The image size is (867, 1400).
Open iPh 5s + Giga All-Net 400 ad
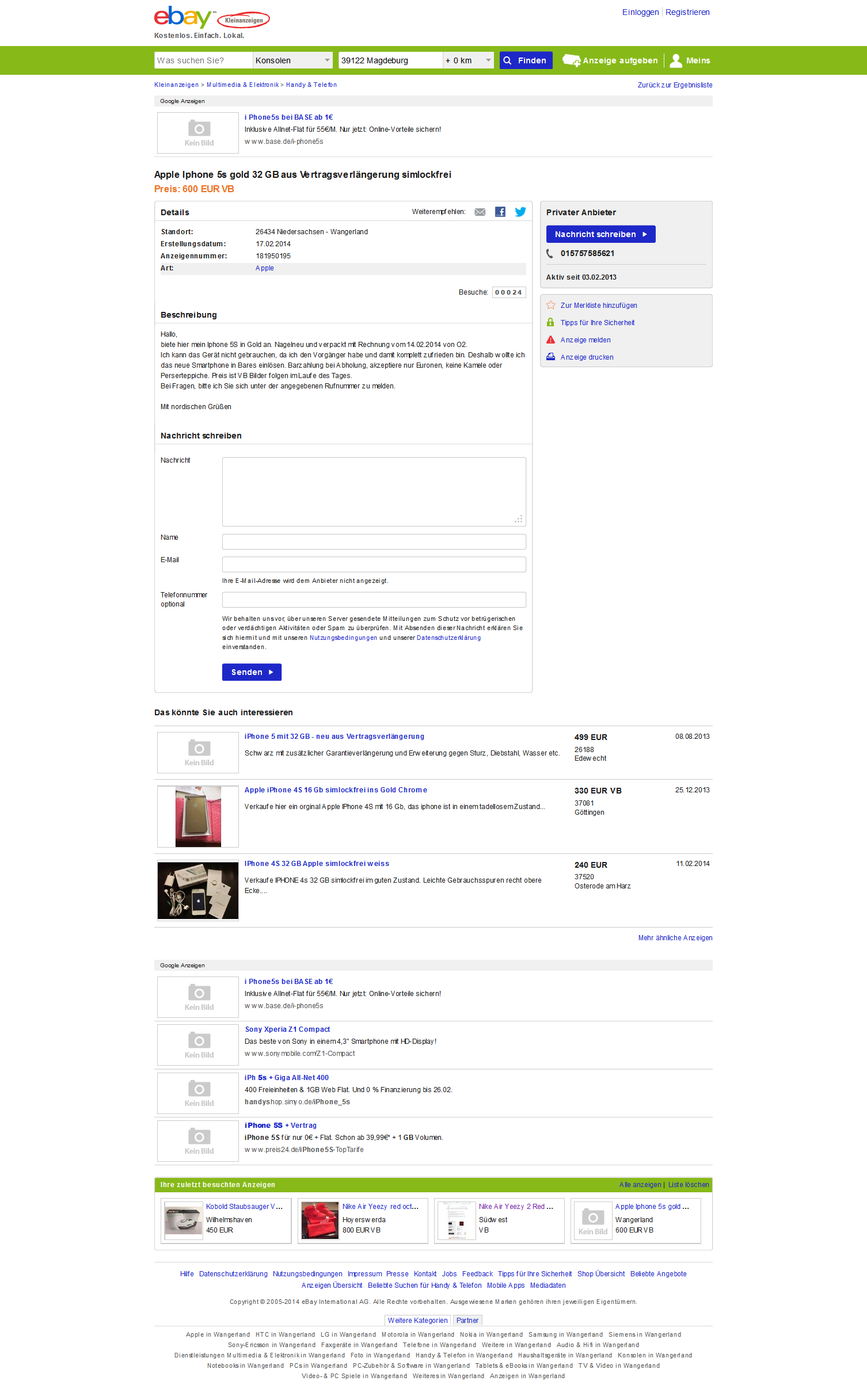point(287,1078)
